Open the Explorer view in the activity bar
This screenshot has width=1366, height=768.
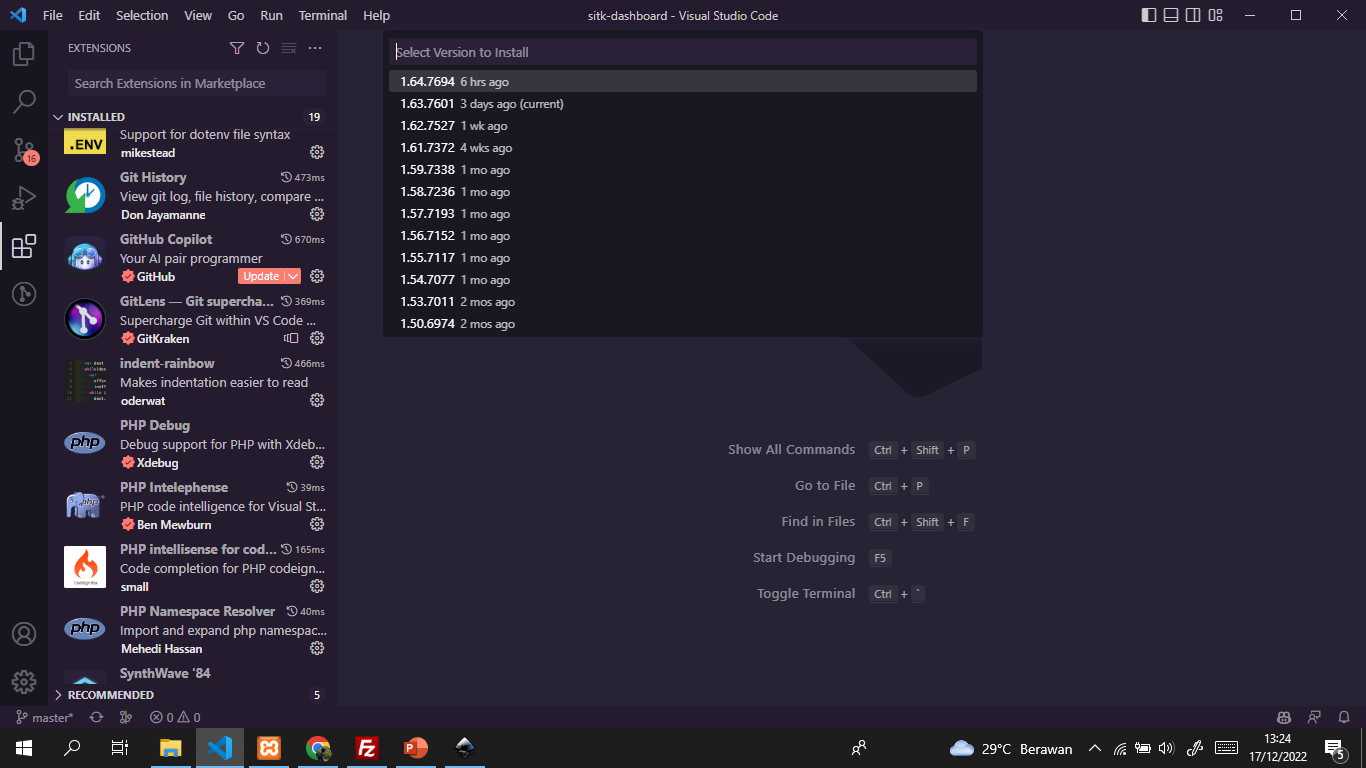(24, 54)
